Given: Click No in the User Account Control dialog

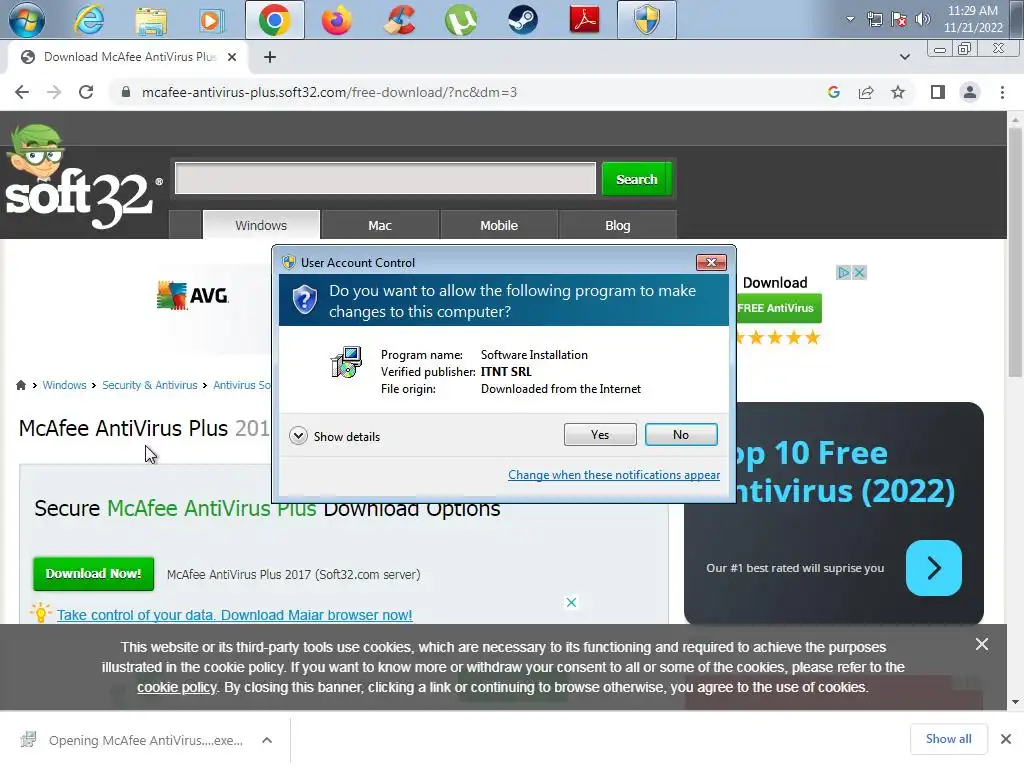Looking at the screenshot, I should point(680,435).
